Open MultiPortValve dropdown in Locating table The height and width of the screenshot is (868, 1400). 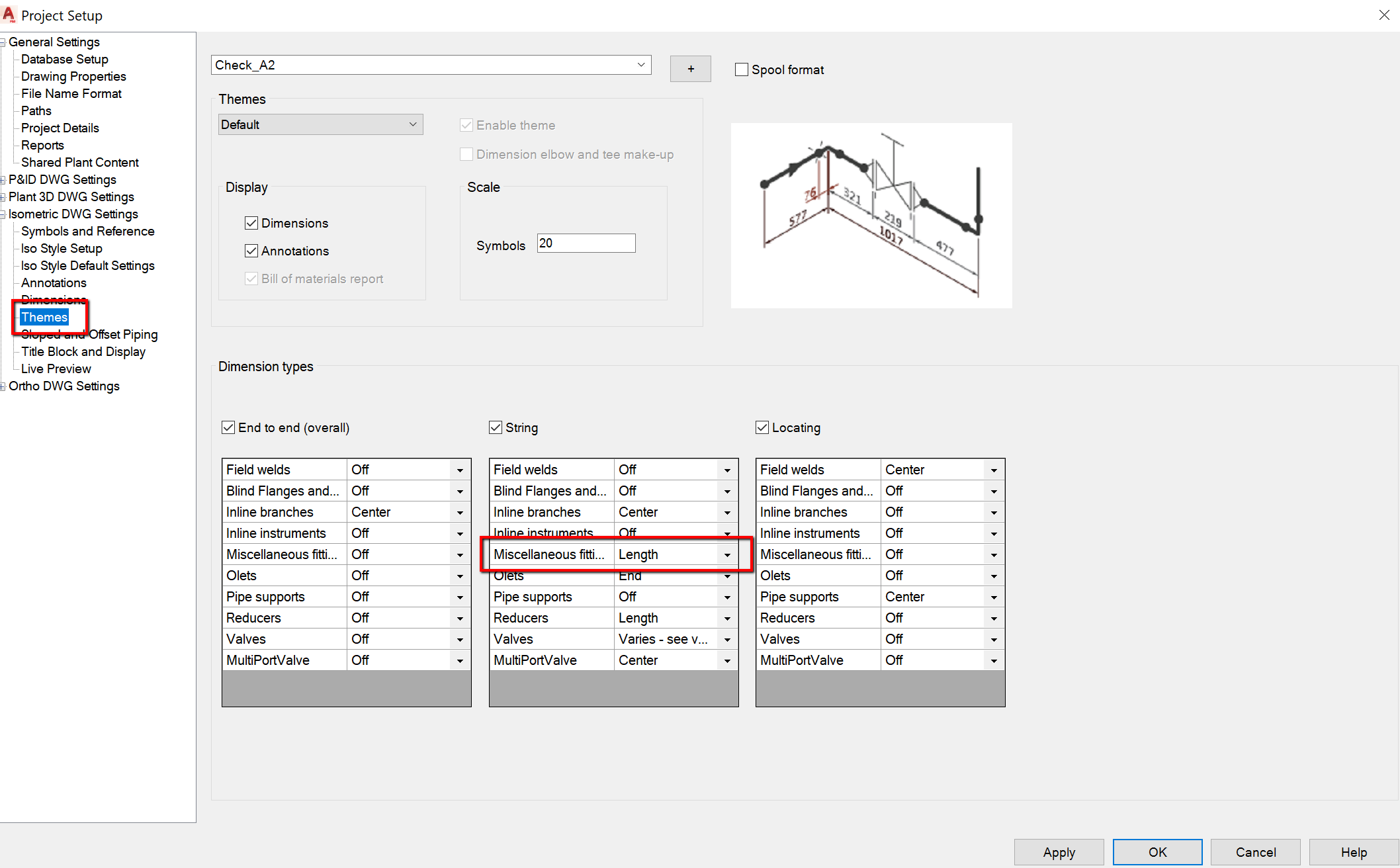(x=993, y=660)
